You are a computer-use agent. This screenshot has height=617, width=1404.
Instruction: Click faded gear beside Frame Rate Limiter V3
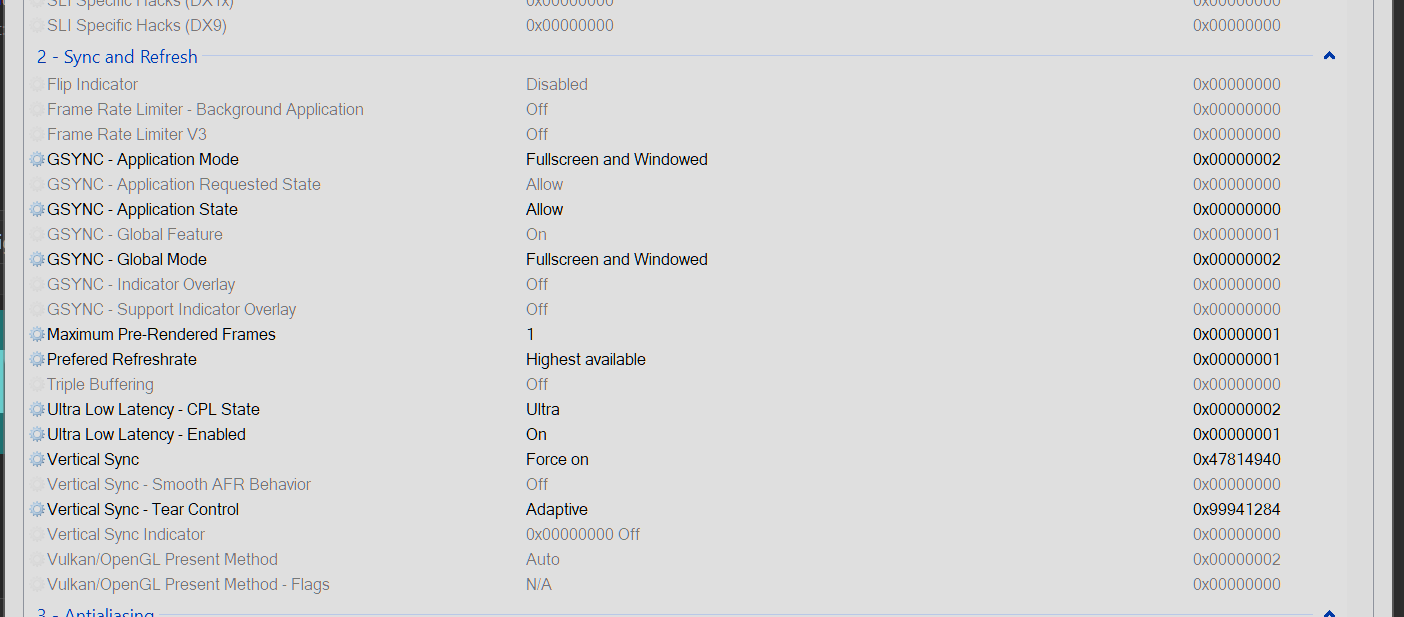click(x=38, y=135)
